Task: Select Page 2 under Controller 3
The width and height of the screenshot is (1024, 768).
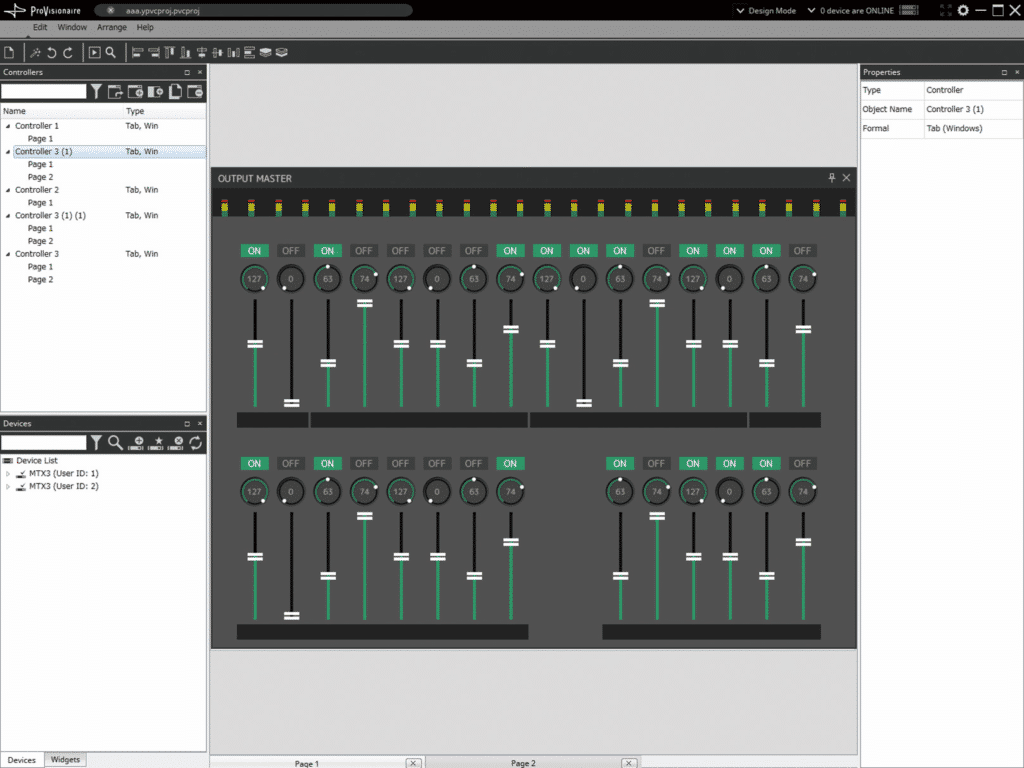Action: 40,279
